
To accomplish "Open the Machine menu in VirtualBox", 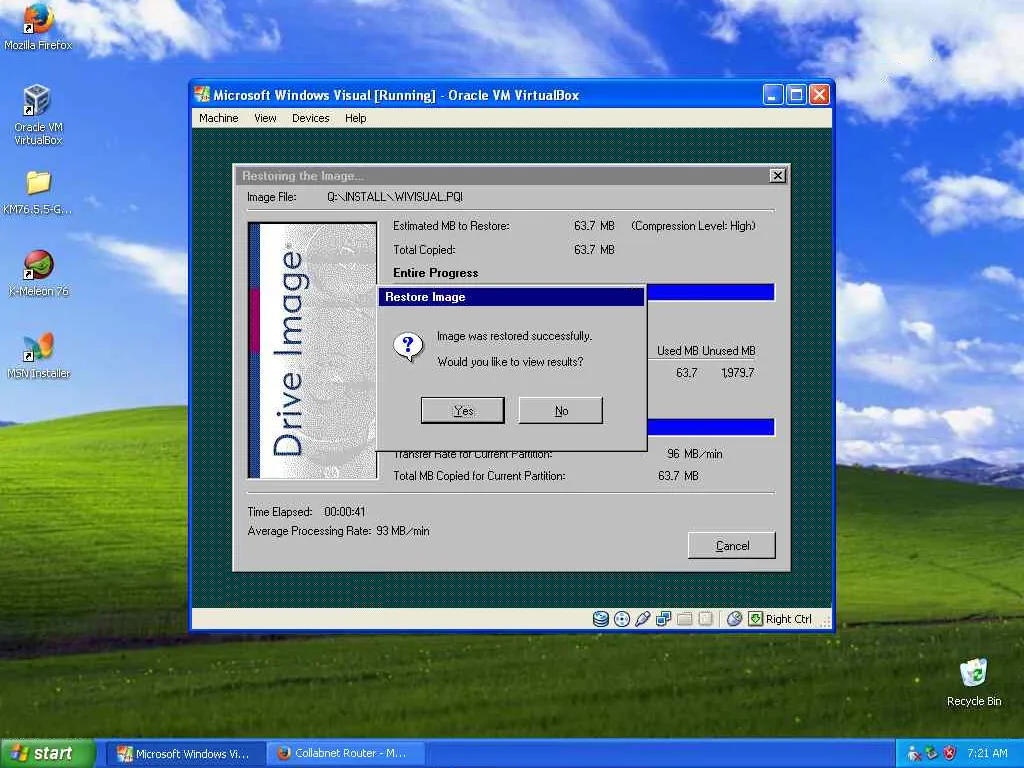I will [218, 118].
